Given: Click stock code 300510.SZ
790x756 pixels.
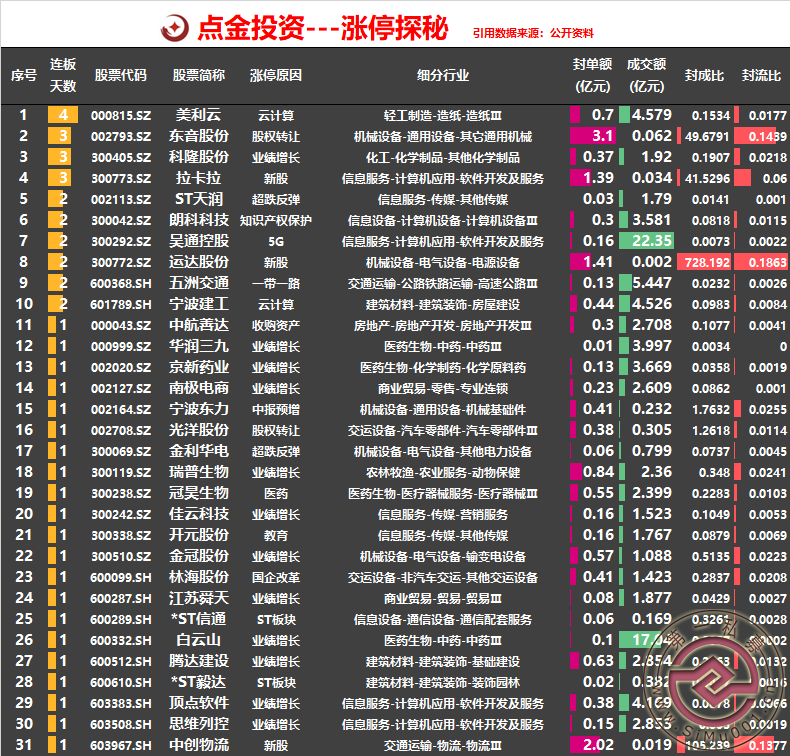Looking at the screenshot, I should click(x=121, y=557).
